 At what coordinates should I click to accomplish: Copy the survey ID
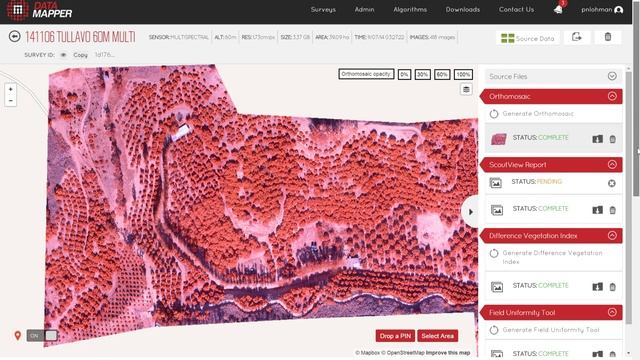point(80,55)
